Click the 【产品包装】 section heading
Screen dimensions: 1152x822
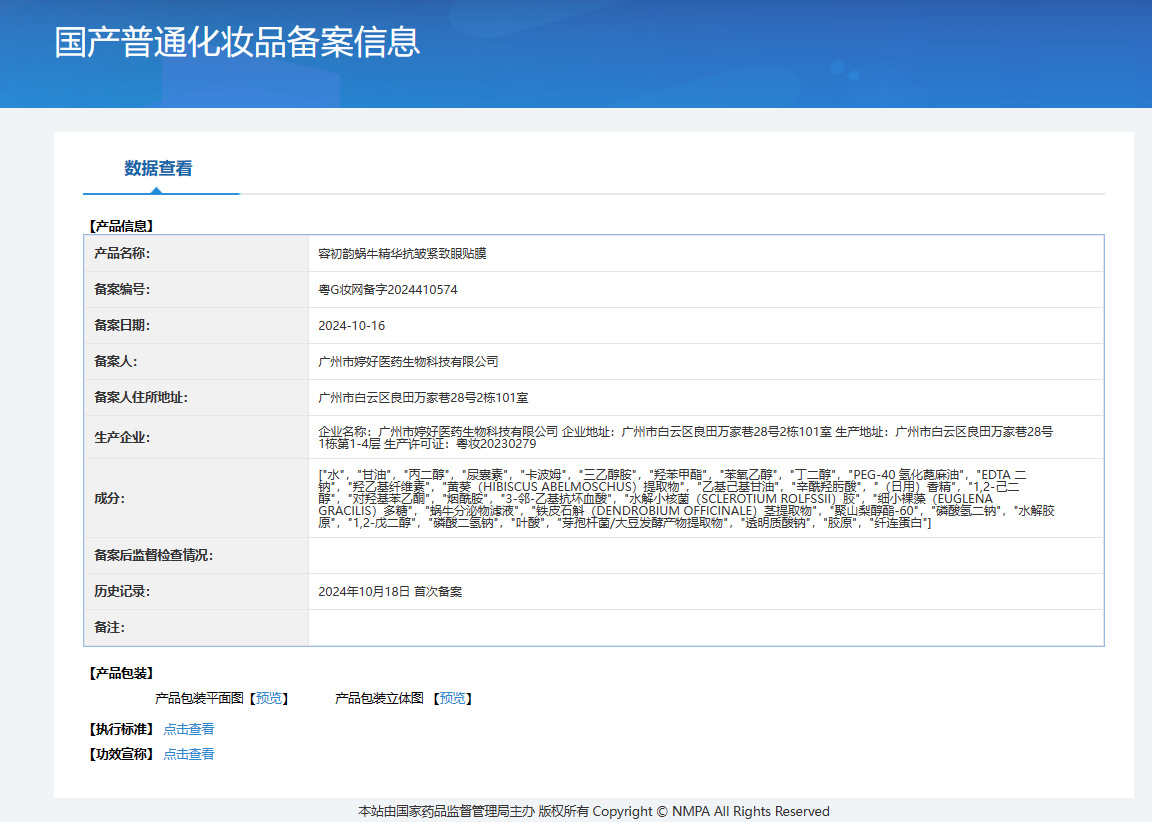coord(120,673)
